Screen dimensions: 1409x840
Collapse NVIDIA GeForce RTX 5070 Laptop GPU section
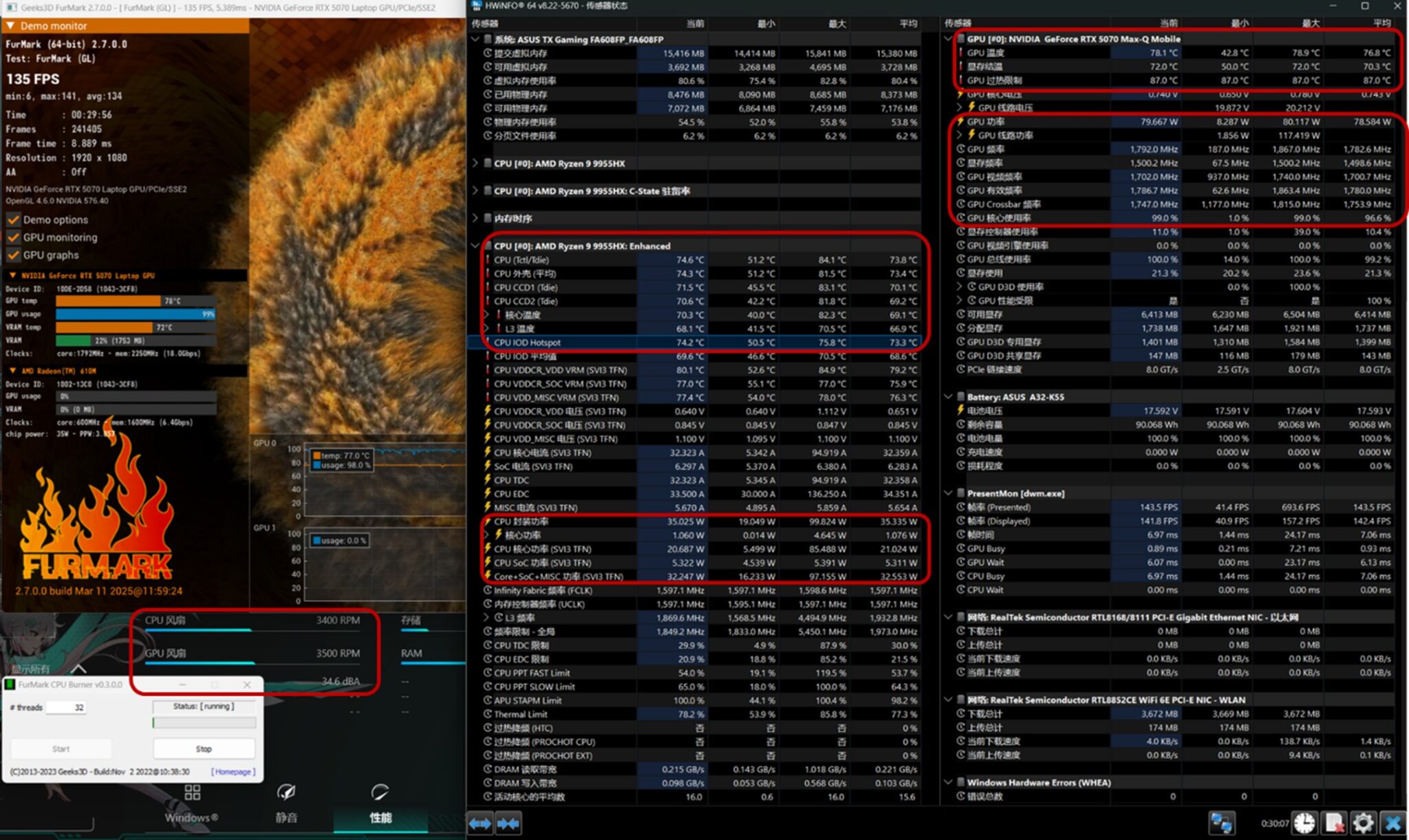coord(12,275)
